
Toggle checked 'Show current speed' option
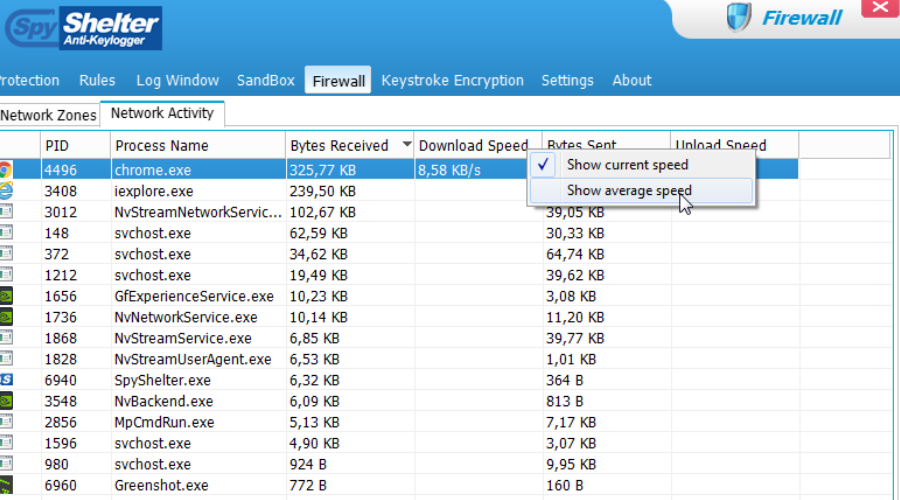(x=641, y=165)
